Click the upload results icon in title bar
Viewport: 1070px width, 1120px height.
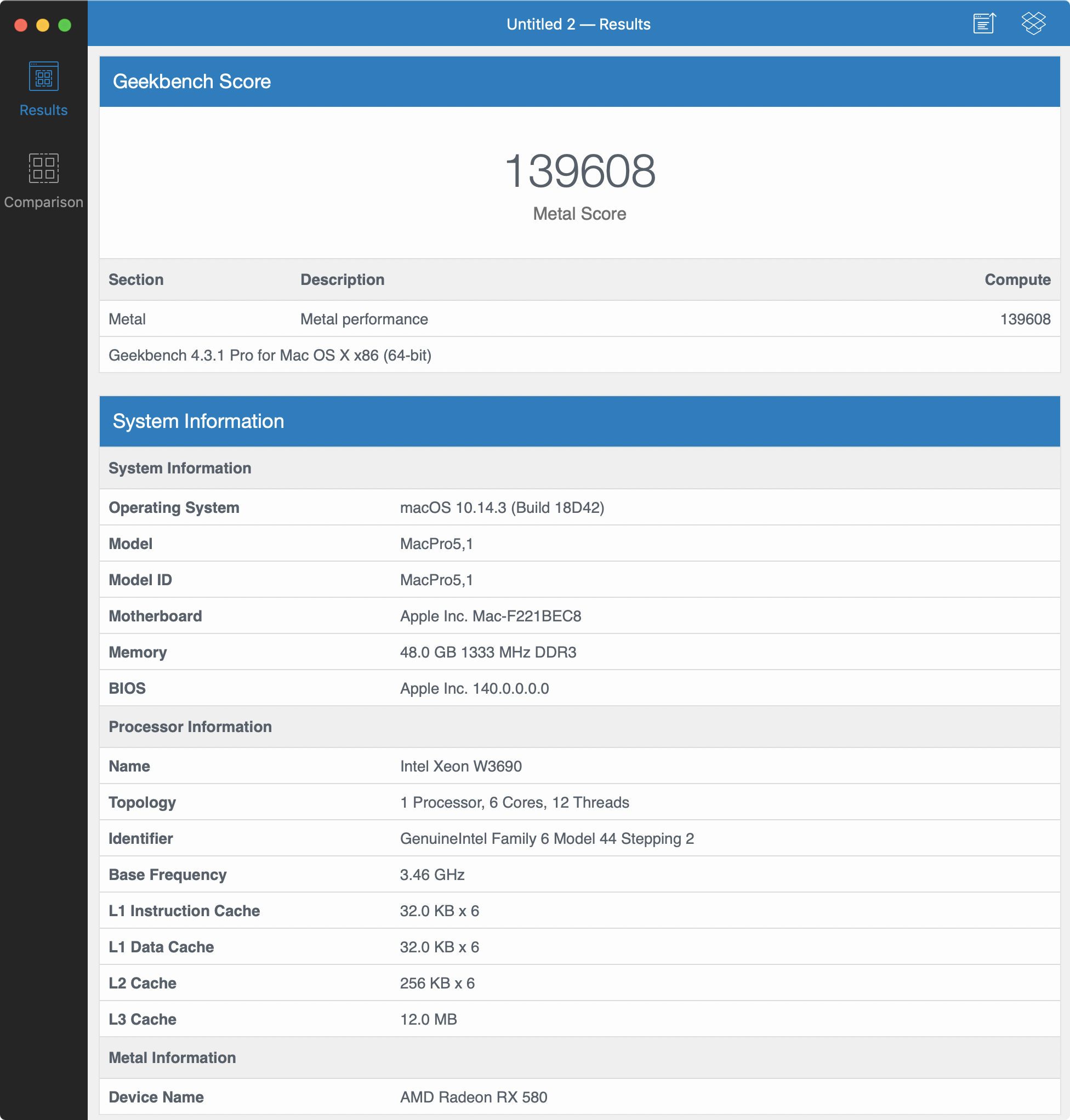[x=984, y=24]
